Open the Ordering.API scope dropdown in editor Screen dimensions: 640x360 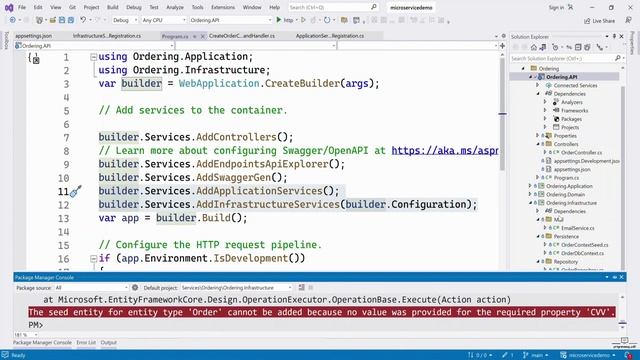(x=94, y=46)
